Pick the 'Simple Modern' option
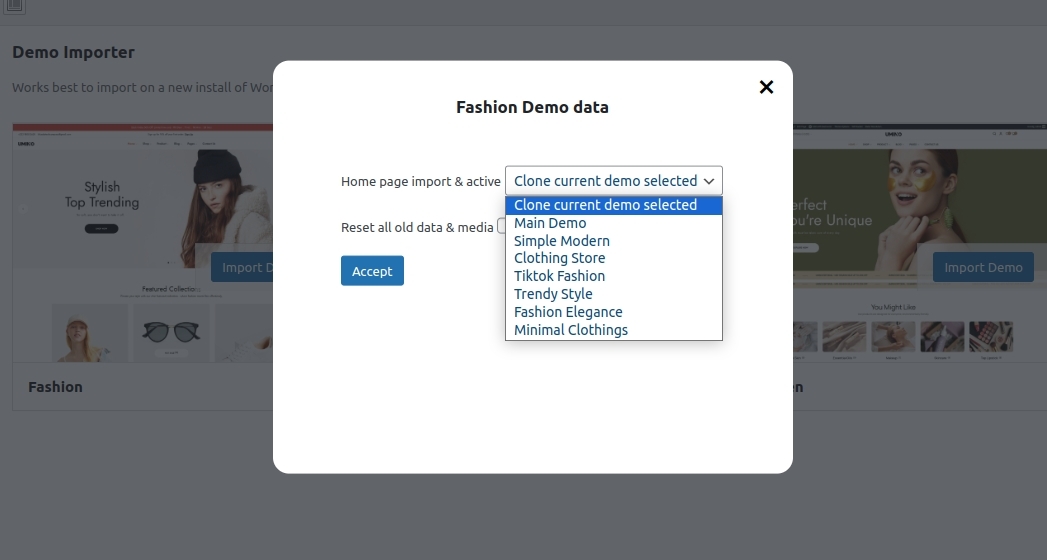Screen dimensions: 1047x560 click(561, 241)
